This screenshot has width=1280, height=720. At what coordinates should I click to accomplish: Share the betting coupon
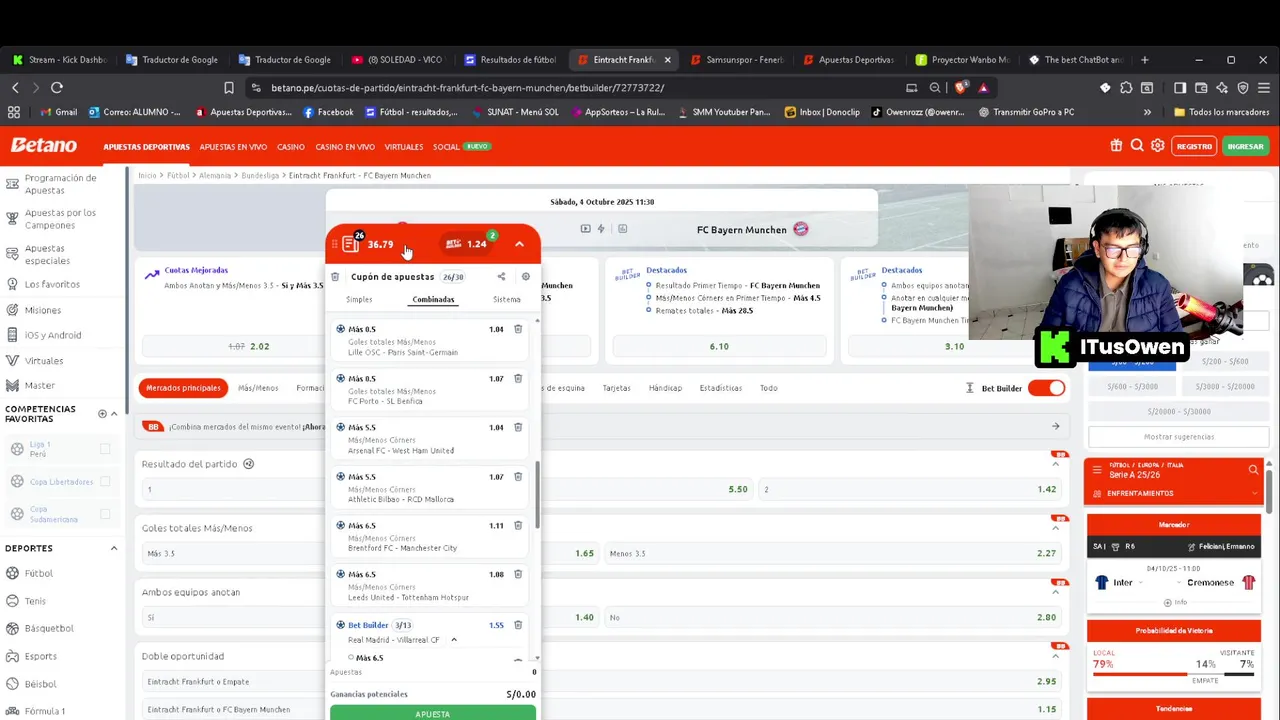501,277
